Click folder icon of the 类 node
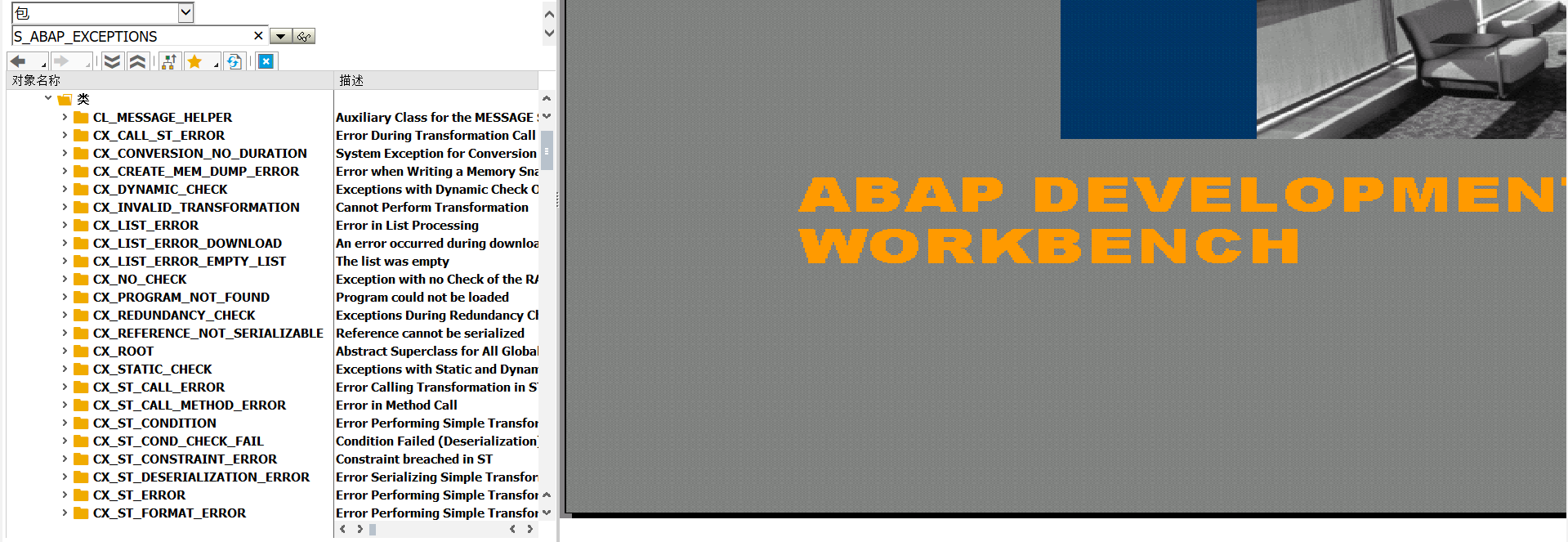Image resolution: width=1568 pixels, height=542 pixels. click(65, 99)
